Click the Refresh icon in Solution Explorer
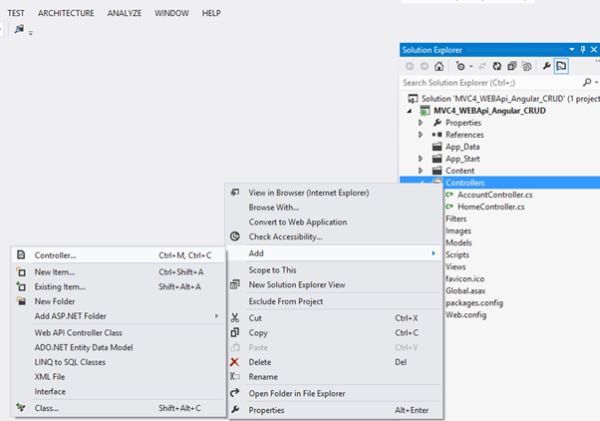Image resolution: width=600 pixels, height=421 pixels. click(x=497, y=66)
